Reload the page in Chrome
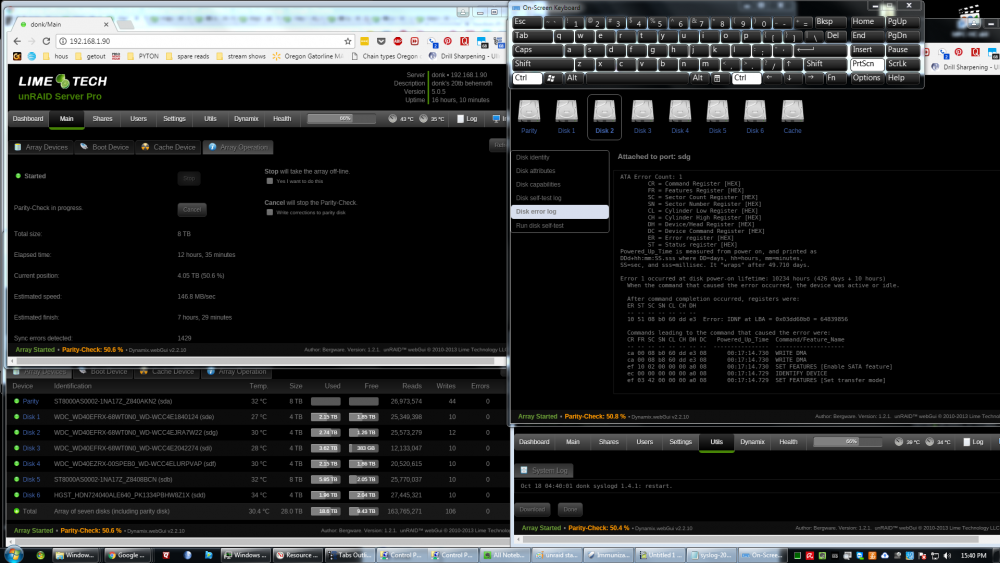The width and height of the screenshot is (1000, 563). [46, 41]
